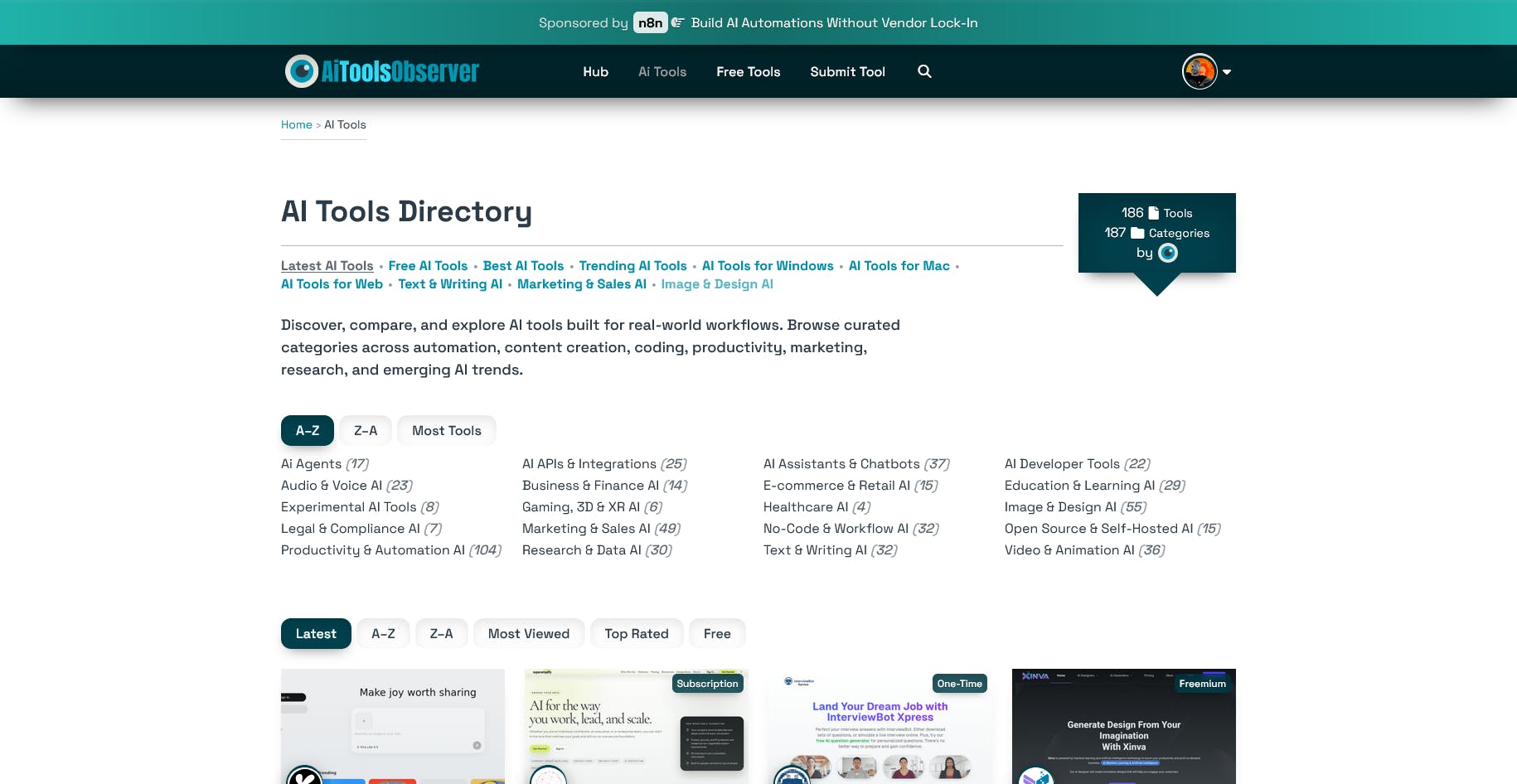This screenshot has width=1517, height=784.
Task: Open Education & Learning AI category
Action: pyautogui.click(x=1095, y=486)
